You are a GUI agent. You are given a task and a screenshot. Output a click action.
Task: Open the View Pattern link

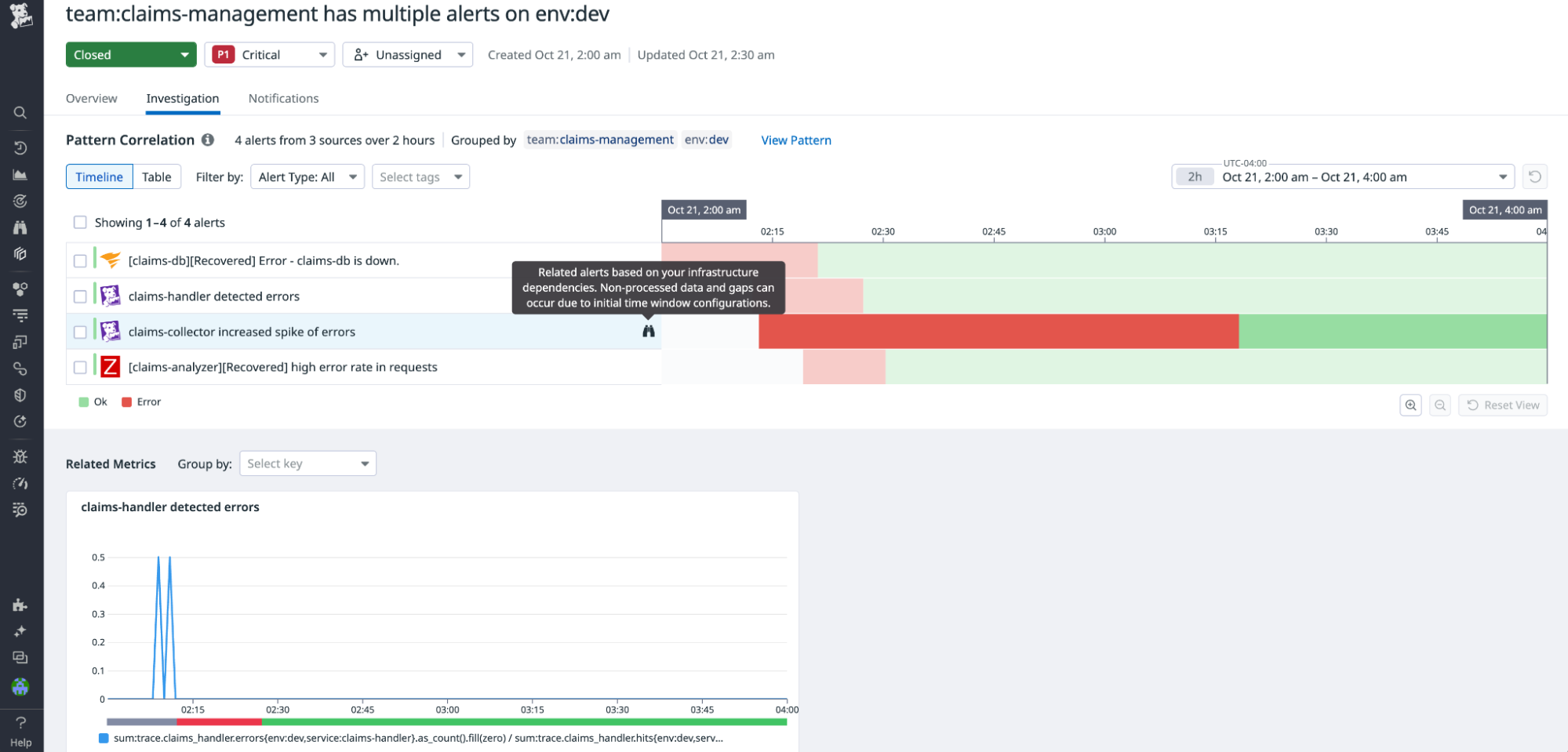[795, 140]
